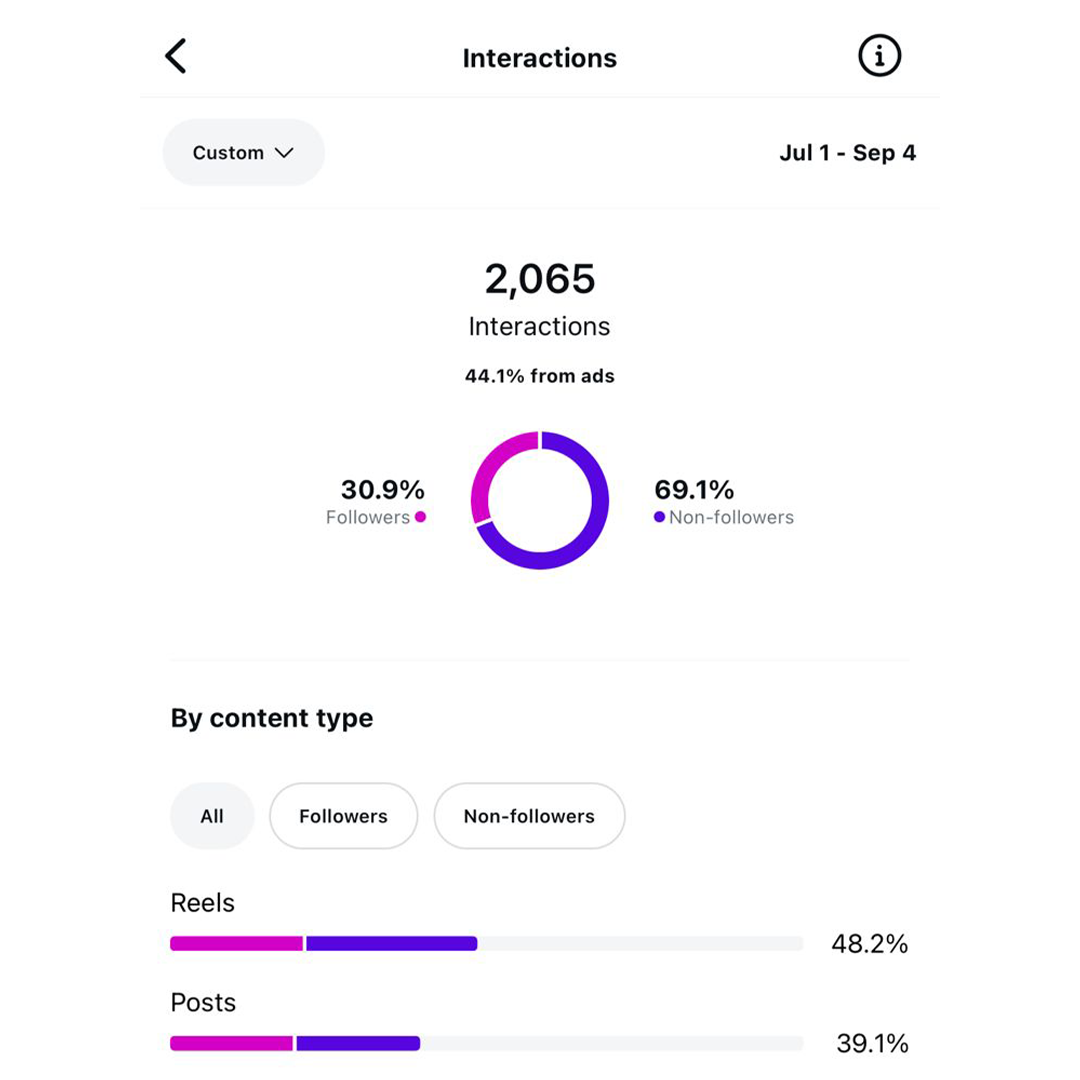
Task: Click the Reels pink followers bar
Action: [x=236, y=943]
